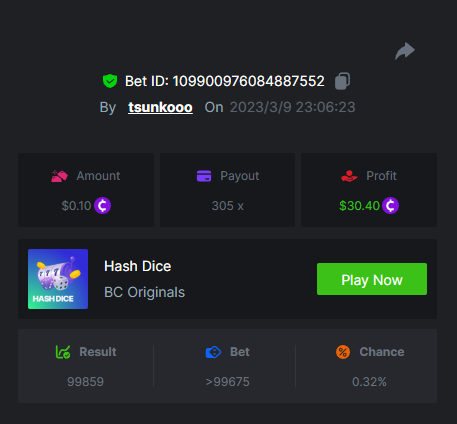The height and width of the screenshot is (424, 457).
Task: Click the Play Now button
Action: 372,279
